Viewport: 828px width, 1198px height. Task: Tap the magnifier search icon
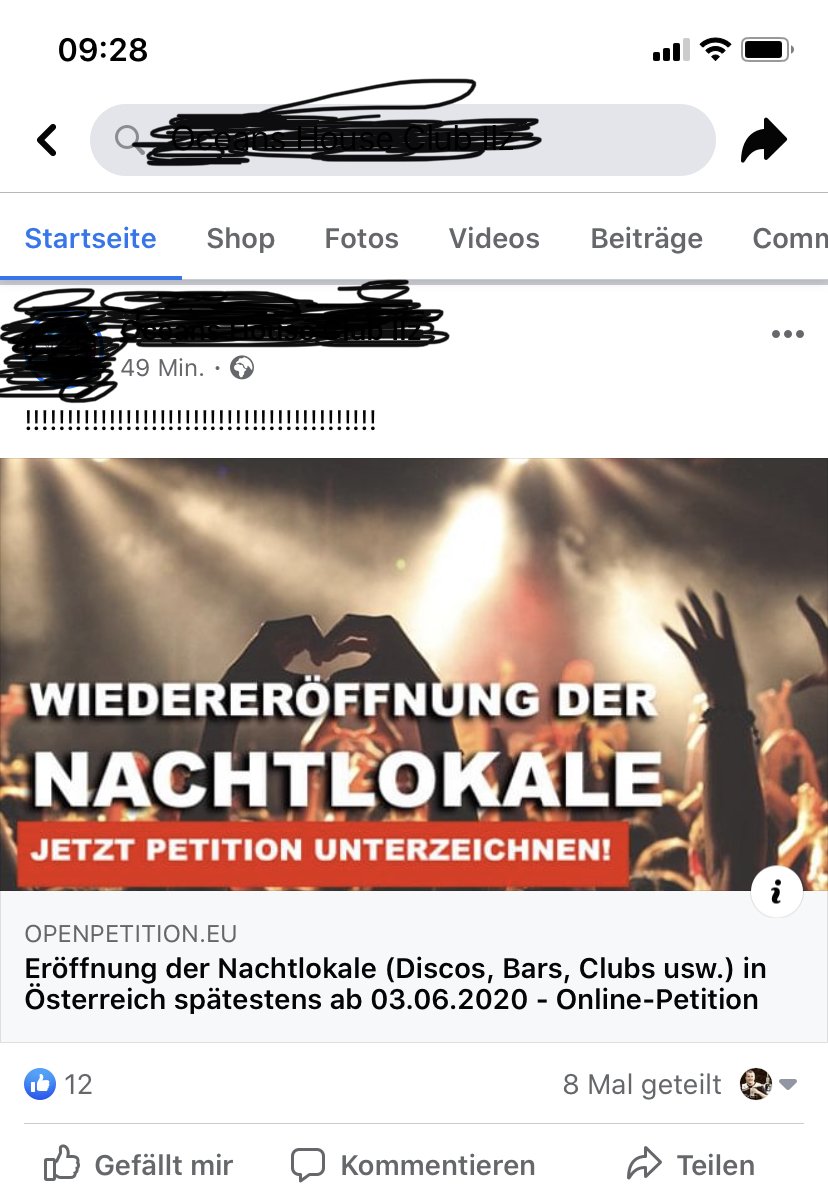click(x=127, y=139)
